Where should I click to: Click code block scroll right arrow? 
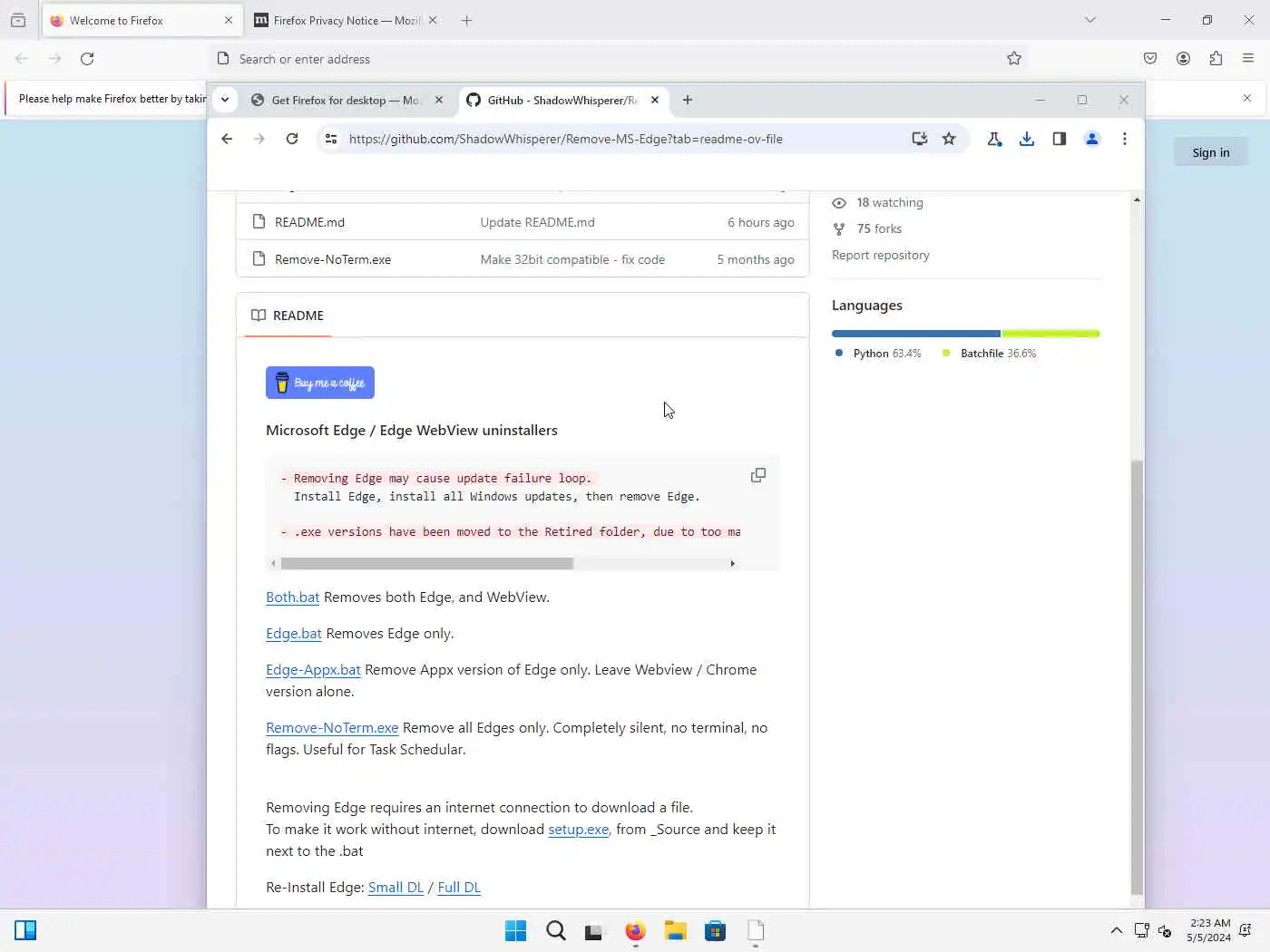pyautogui.click(x=732, y=563)
